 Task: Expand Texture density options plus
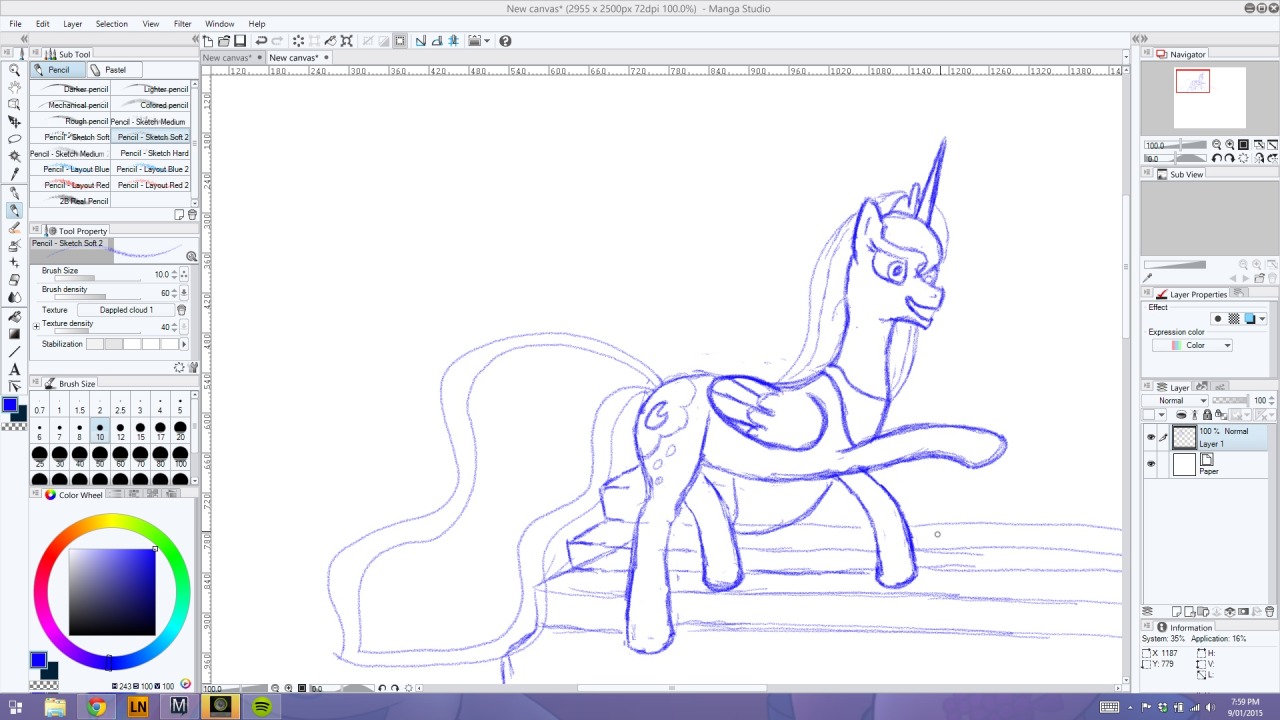36,326
